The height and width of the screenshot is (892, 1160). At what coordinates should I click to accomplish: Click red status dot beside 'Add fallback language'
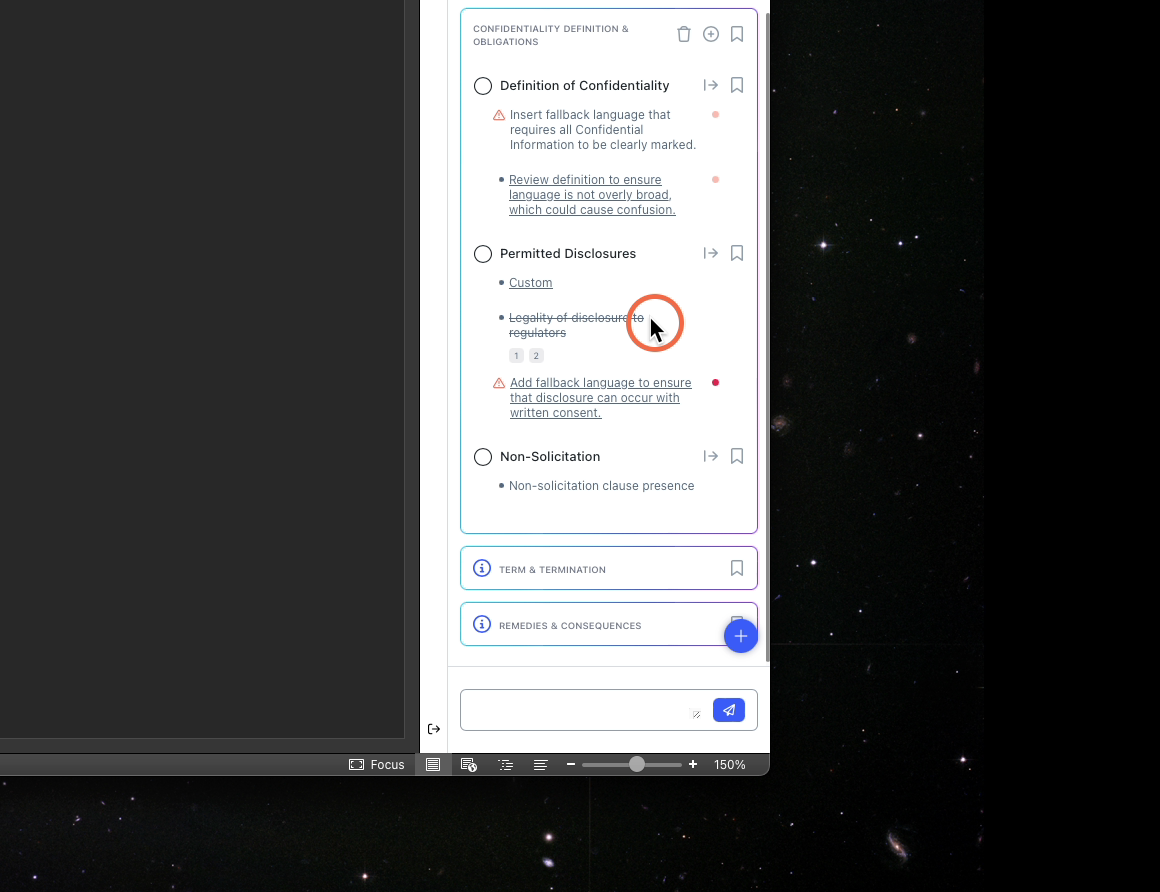pos(715,382)
